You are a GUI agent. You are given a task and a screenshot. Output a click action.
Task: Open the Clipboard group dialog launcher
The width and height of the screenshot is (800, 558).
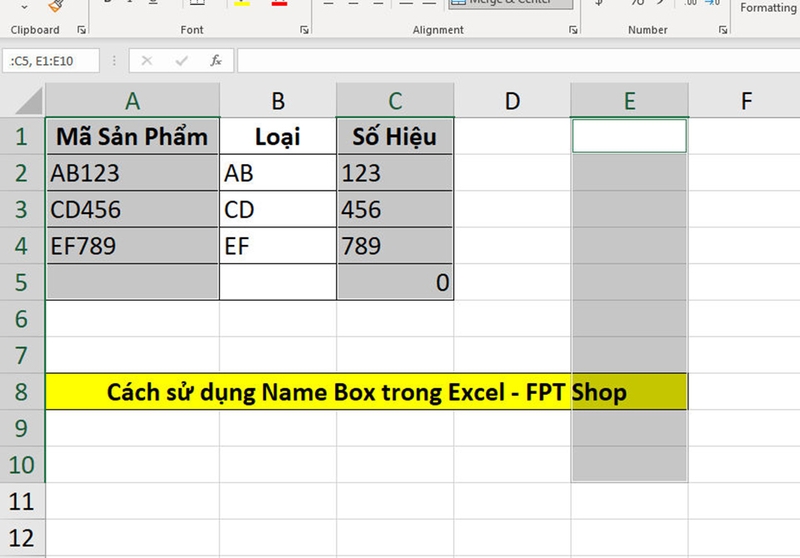[82, 30]
